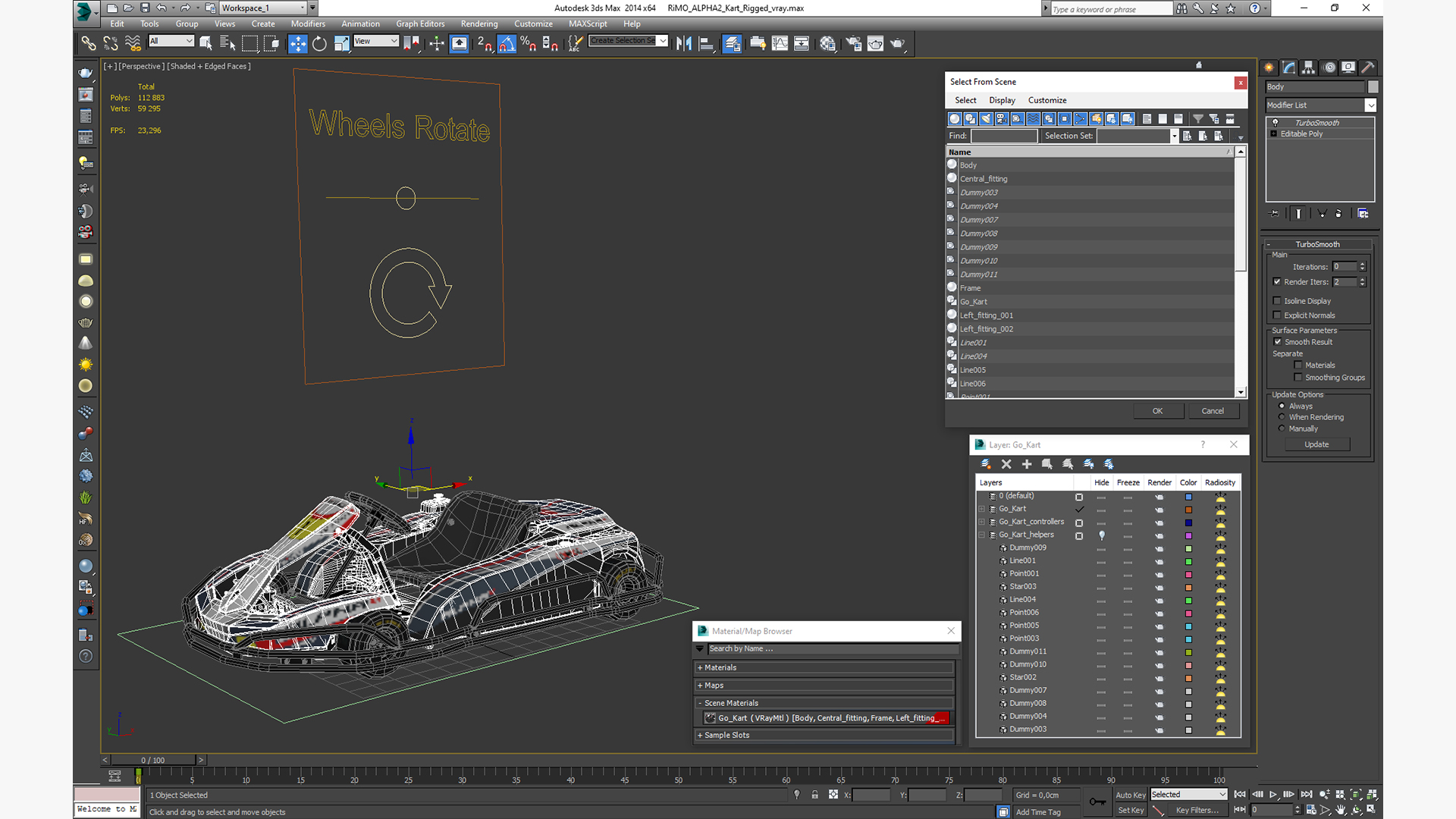Open the Material Editor icon

pyautogui.click(x=827, y=43)
